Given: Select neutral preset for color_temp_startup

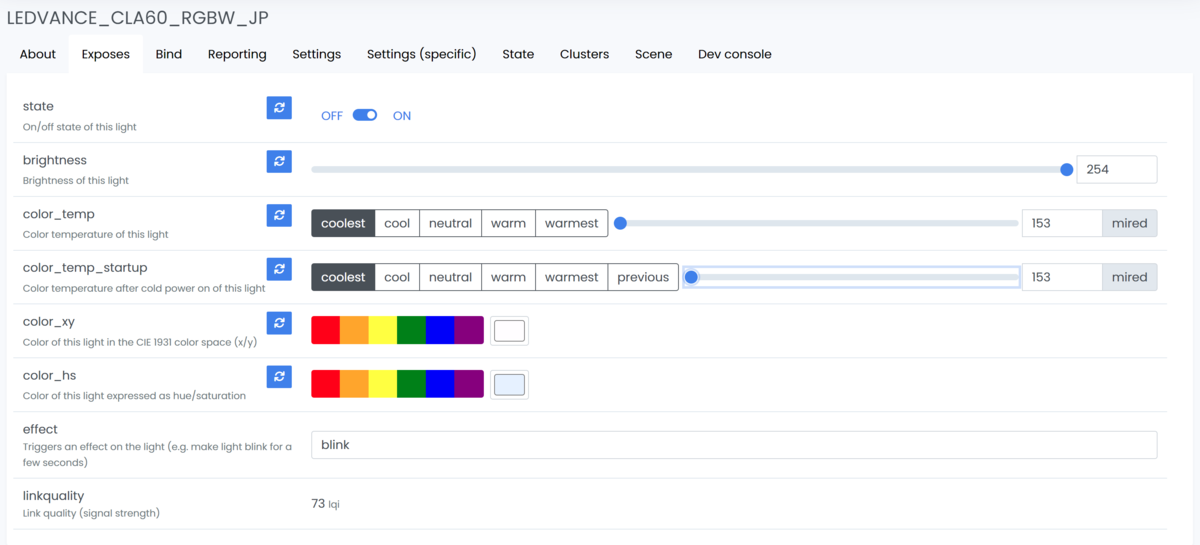Looking at the screenshot, I should [x=450, y=277].
